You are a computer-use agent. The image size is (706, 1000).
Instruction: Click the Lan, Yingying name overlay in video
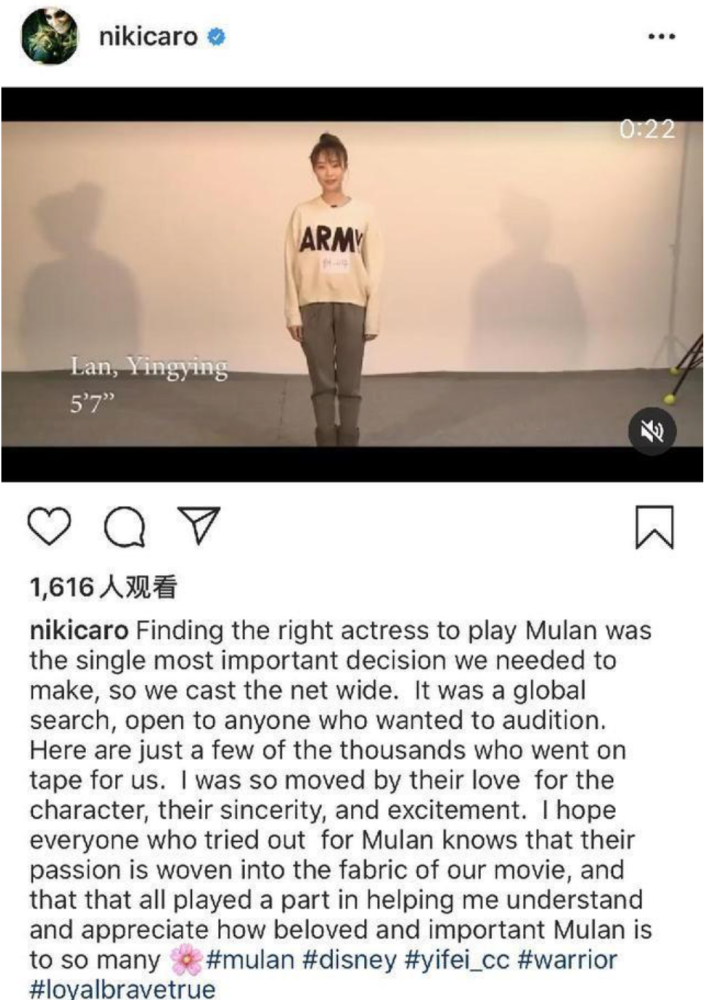pyautogui.click(x=149, y=368)
